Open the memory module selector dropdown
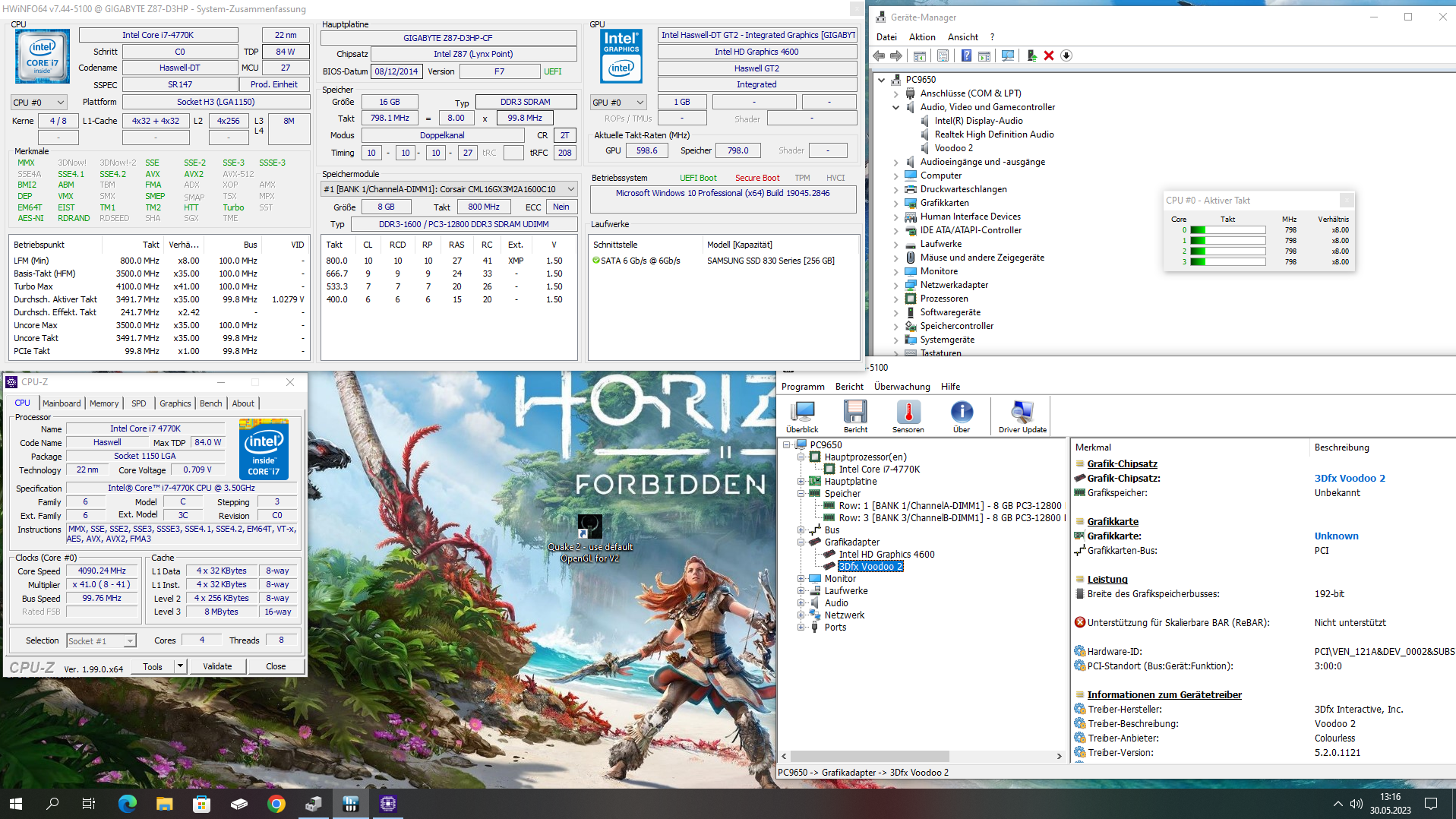This screenshot has height=819, width=1456. coord(449,189)
